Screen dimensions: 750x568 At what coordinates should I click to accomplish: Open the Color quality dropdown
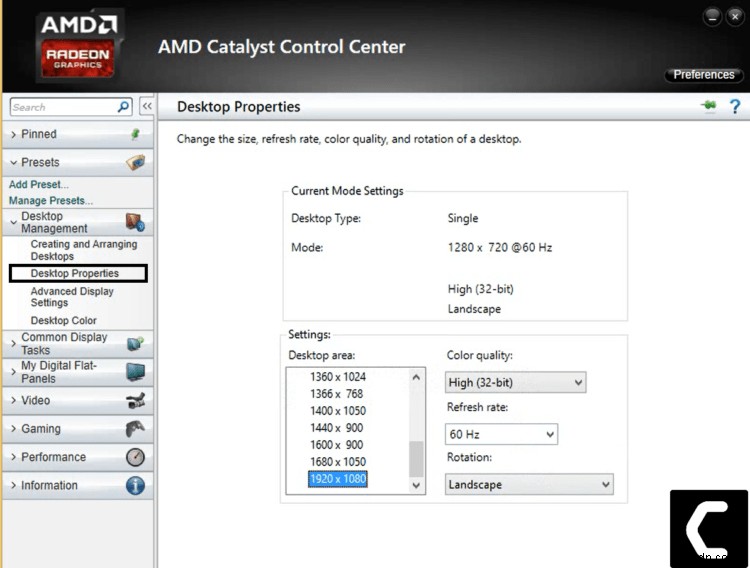click(x=515, y=382)
